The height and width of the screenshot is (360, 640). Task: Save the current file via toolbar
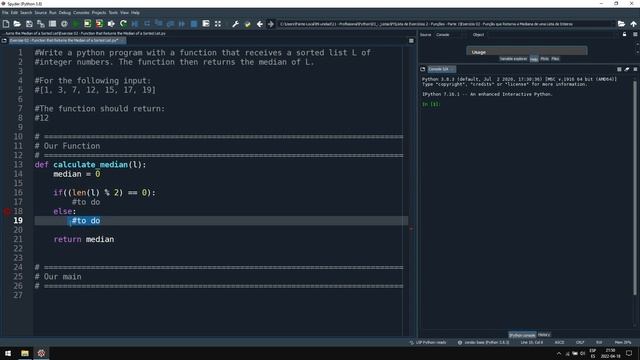click(29, 24)
